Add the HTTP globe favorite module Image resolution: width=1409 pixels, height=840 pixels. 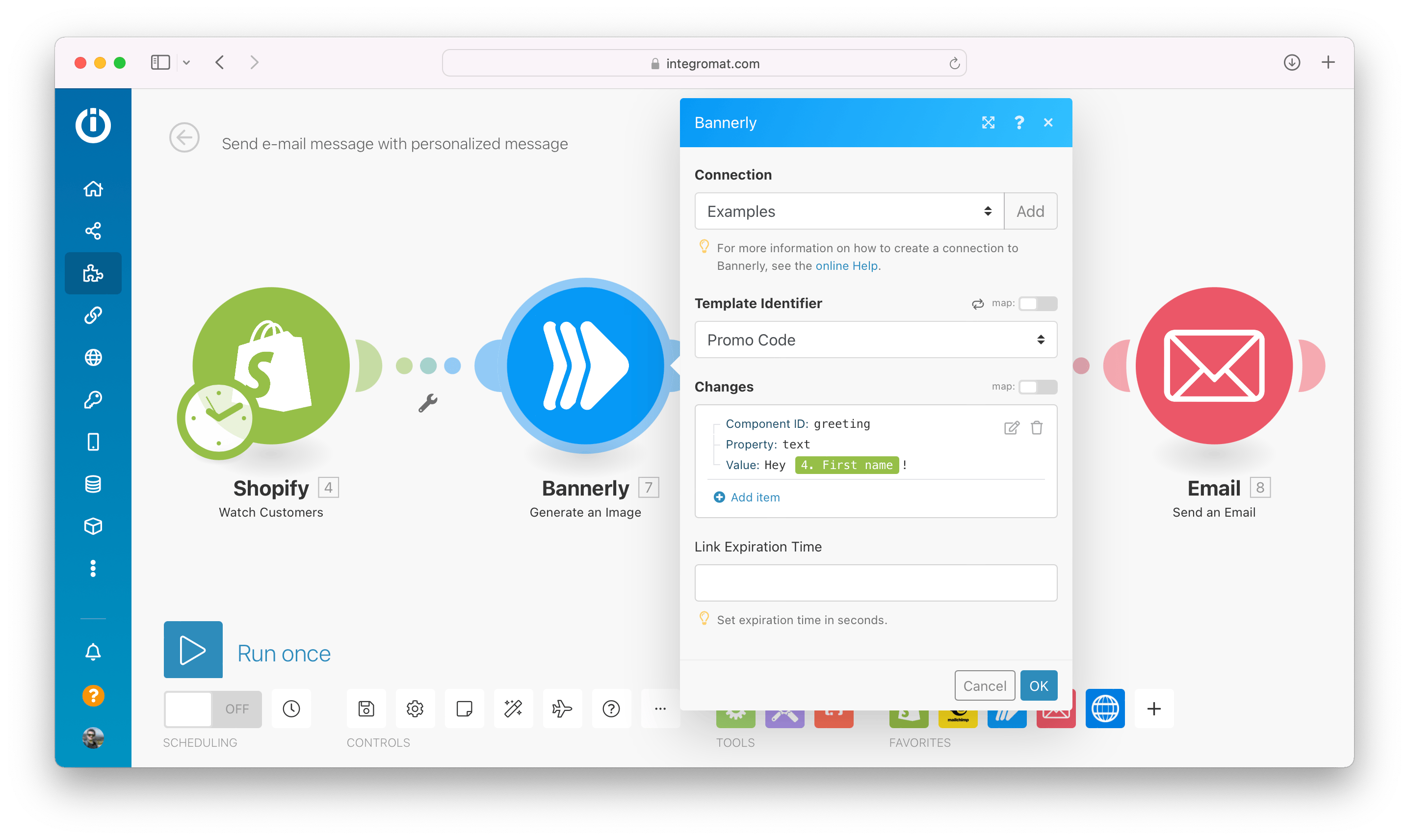click(1104, 708)
